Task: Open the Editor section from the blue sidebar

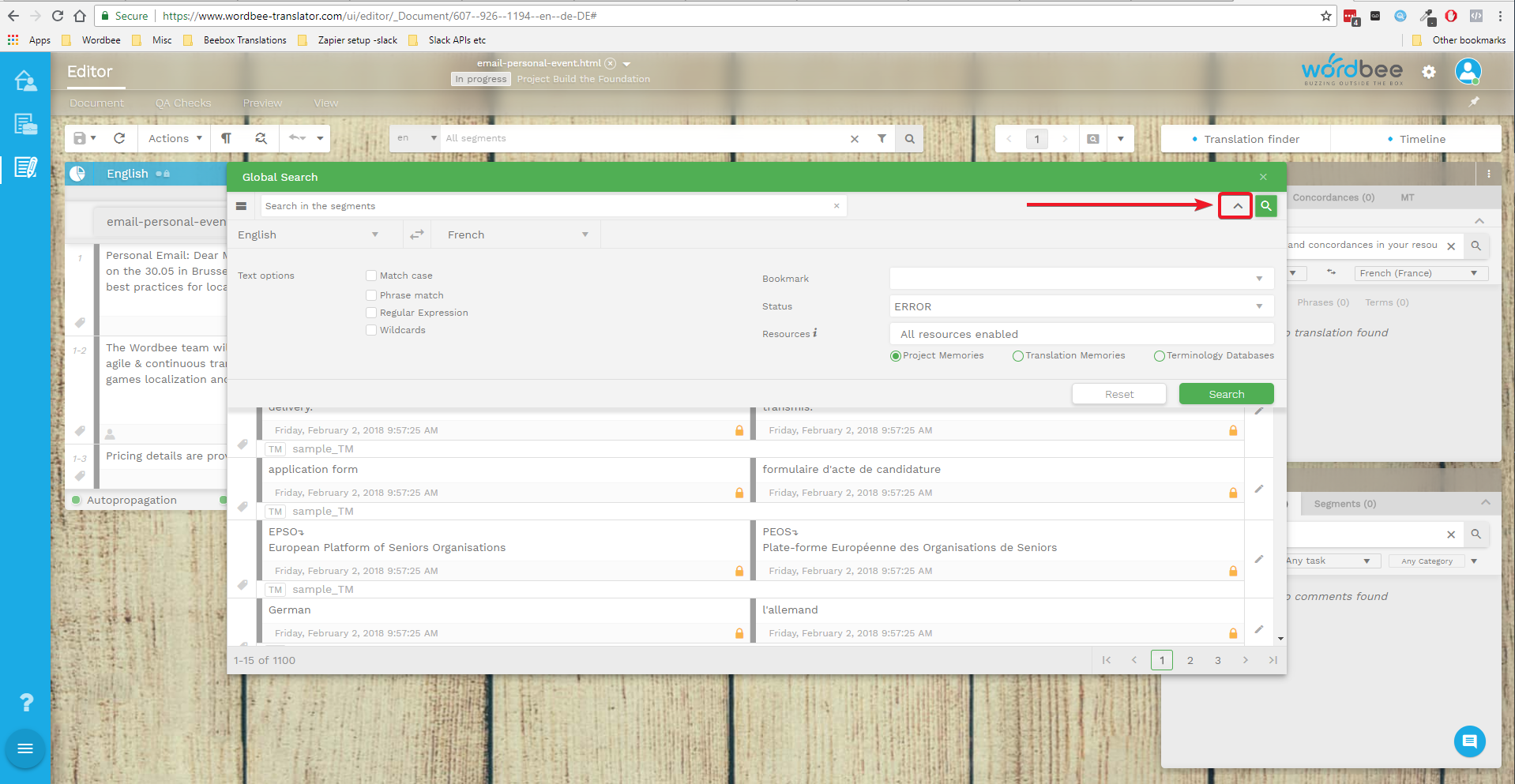Action: [x=26, y=167]
